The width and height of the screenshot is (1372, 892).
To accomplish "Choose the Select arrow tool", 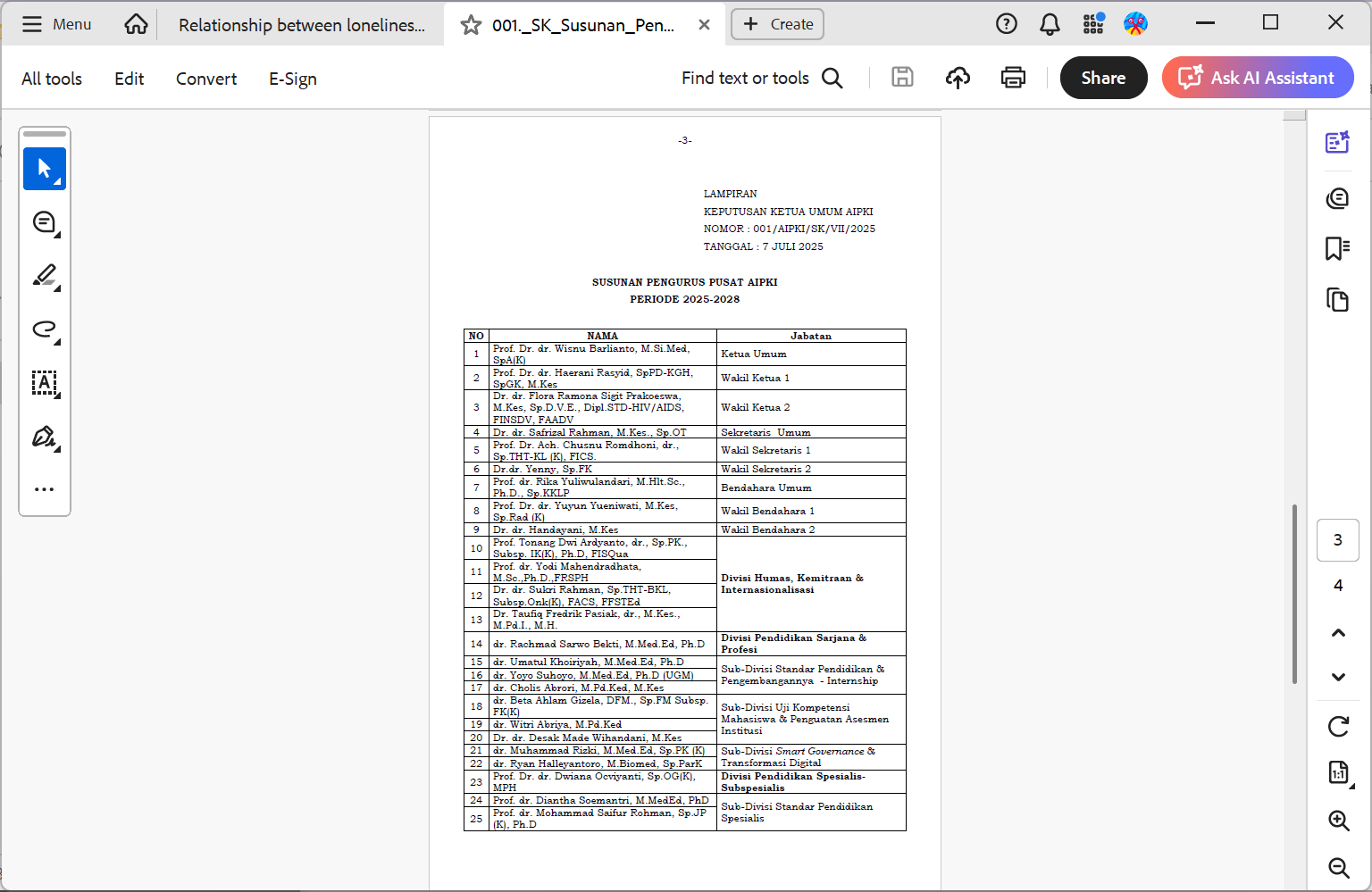I will point(45,169).
